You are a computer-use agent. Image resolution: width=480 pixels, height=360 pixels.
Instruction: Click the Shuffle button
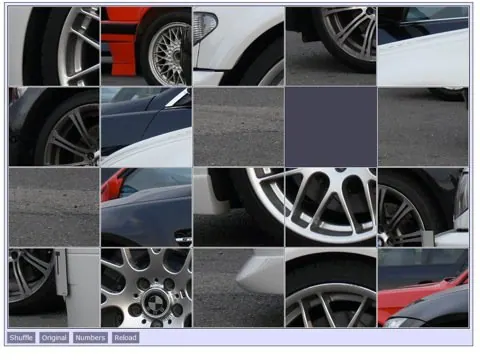point(21,338)
